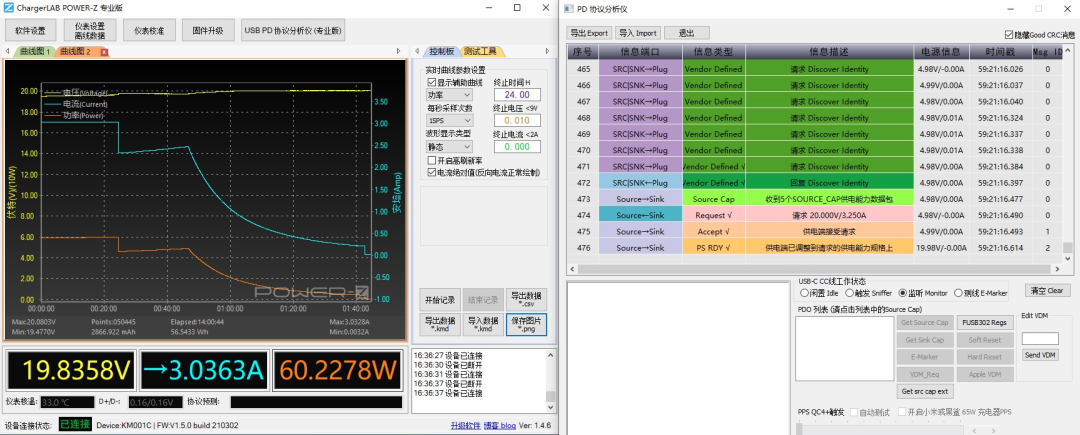
Task: Click right arrow on PPS bottom scrollbar
Action: 994,431
